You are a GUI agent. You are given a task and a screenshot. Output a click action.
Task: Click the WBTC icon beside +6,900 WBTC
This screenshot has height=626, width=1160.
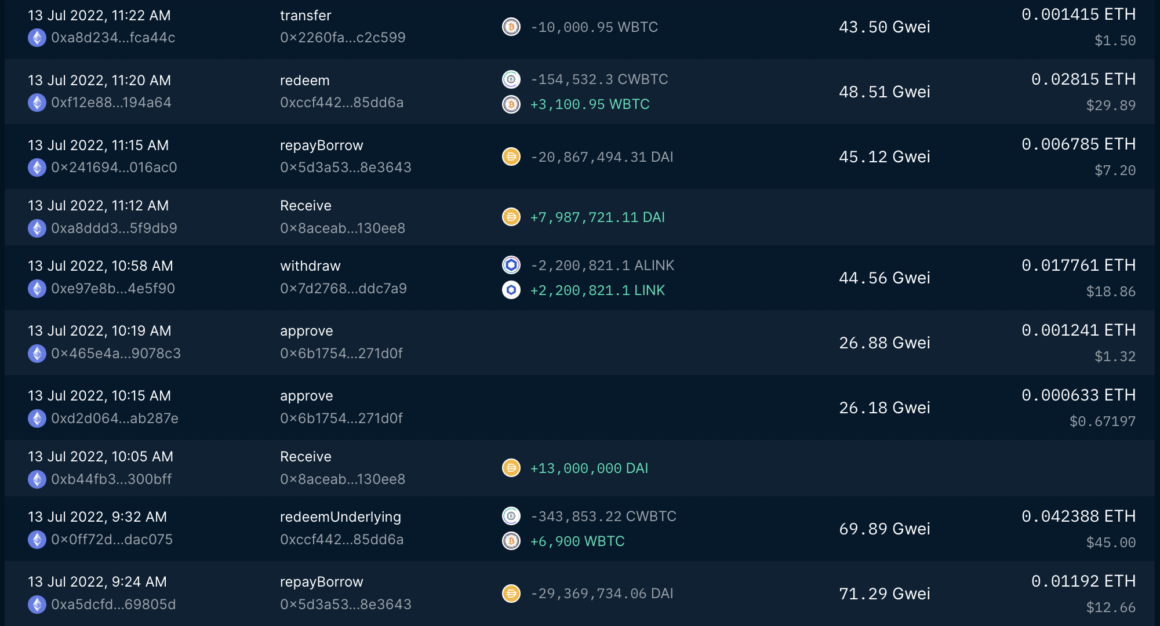pyautogui.click(x=511, y=541)
